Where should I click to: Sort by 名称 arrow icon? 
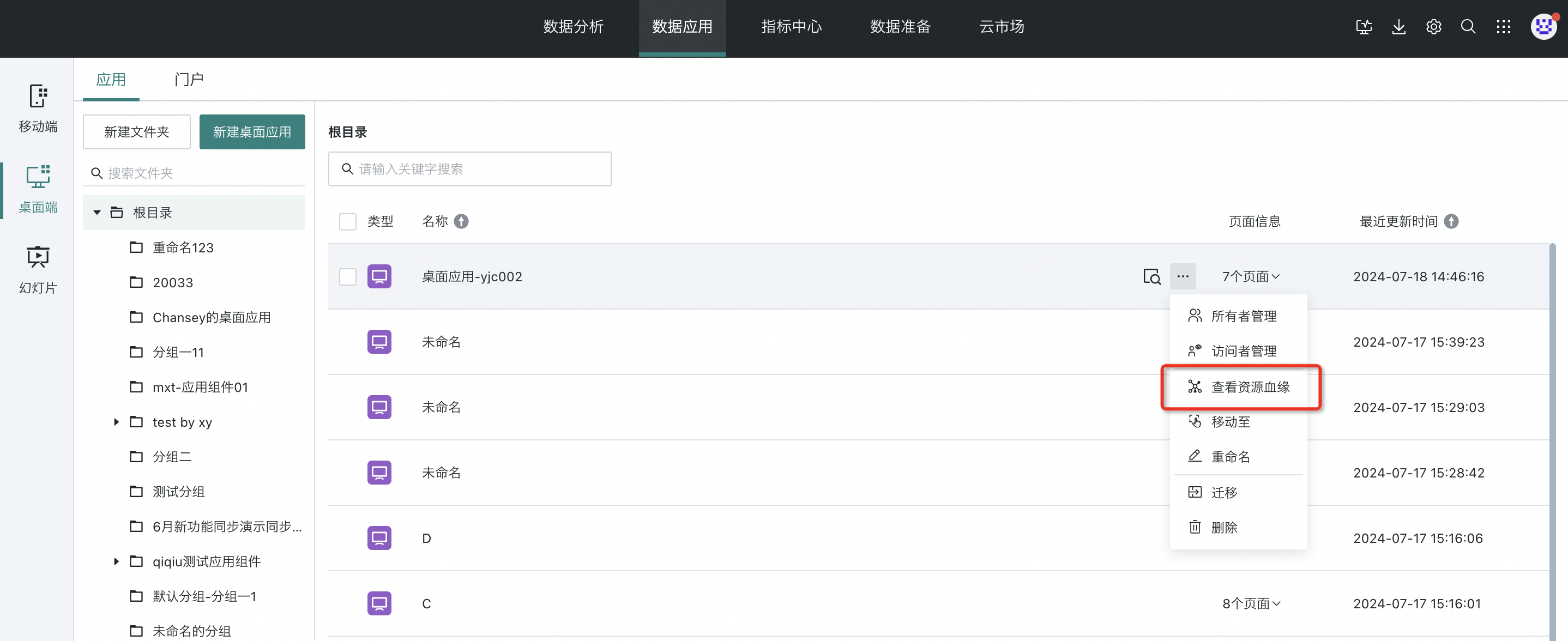click(x=461, y=222)
